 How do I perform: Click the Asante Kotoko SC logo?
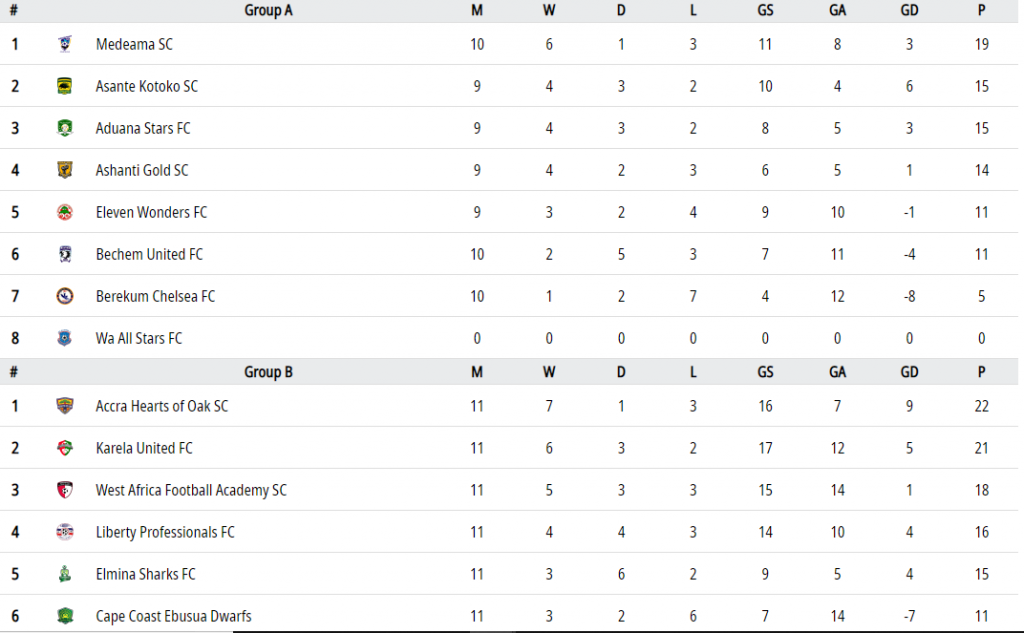(x=64, y=86)
